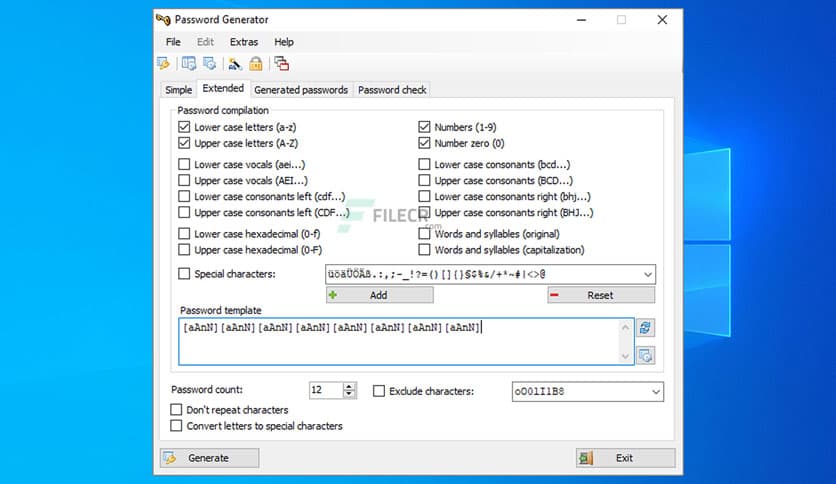Open the Edit menu

click(205, 42)
